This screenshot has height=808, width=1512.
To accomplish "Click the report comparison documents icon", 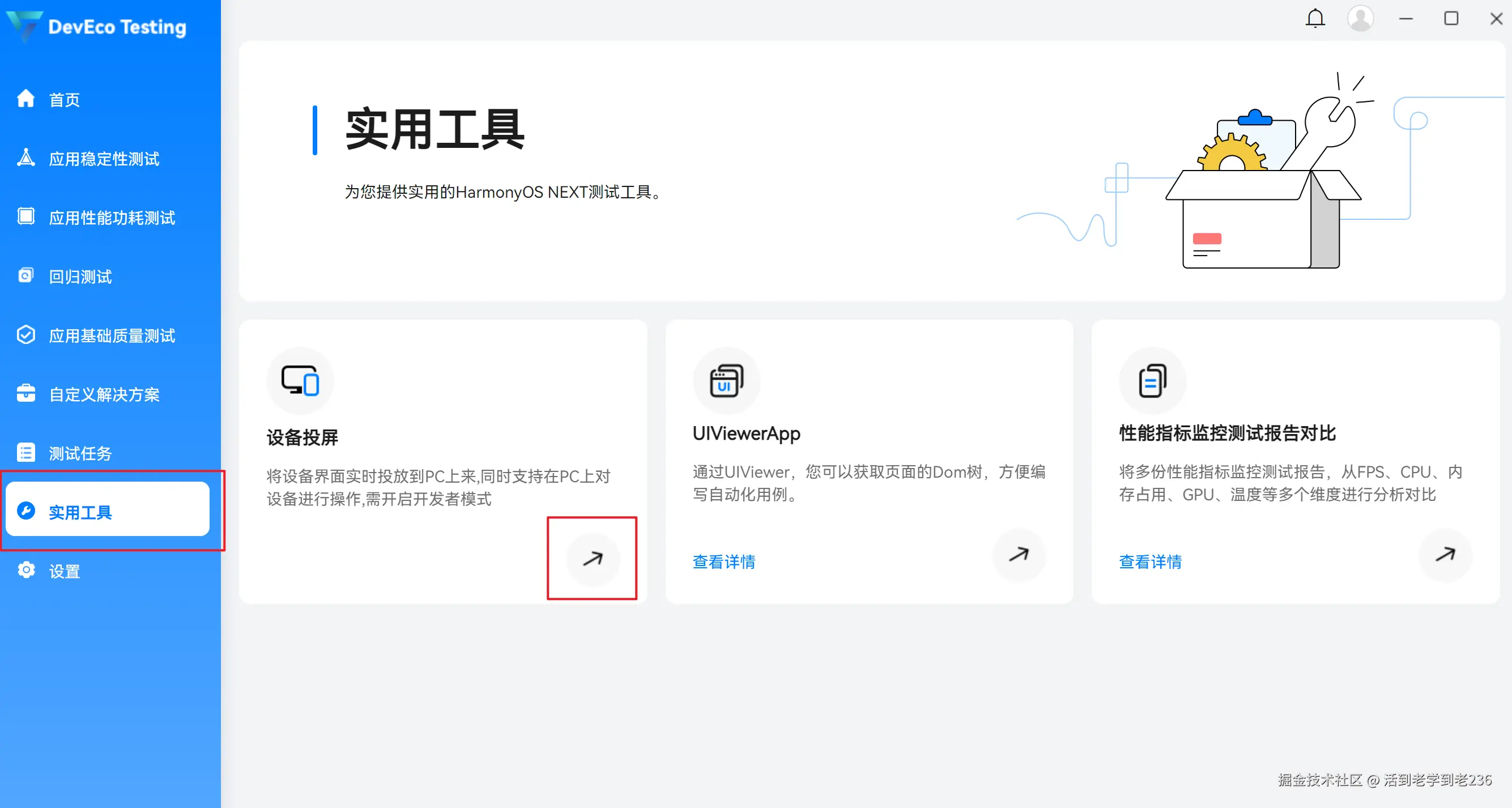I will (1152, 381).
